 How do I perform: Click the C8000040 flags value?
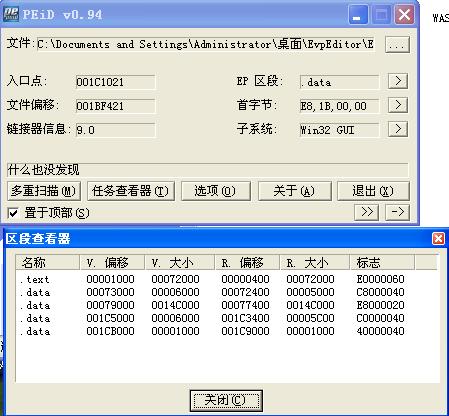pos(380,292)
